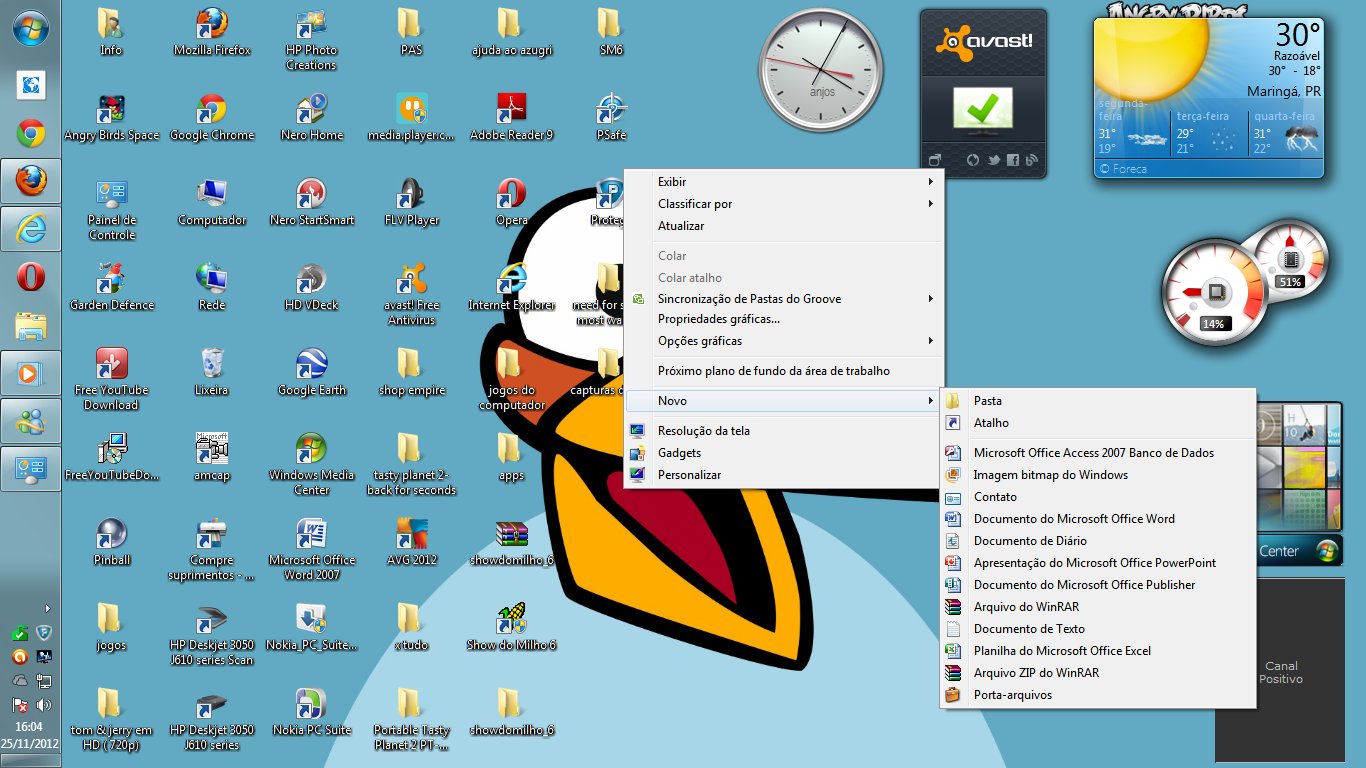Create new Atalho from submenu

point(1098,423)
